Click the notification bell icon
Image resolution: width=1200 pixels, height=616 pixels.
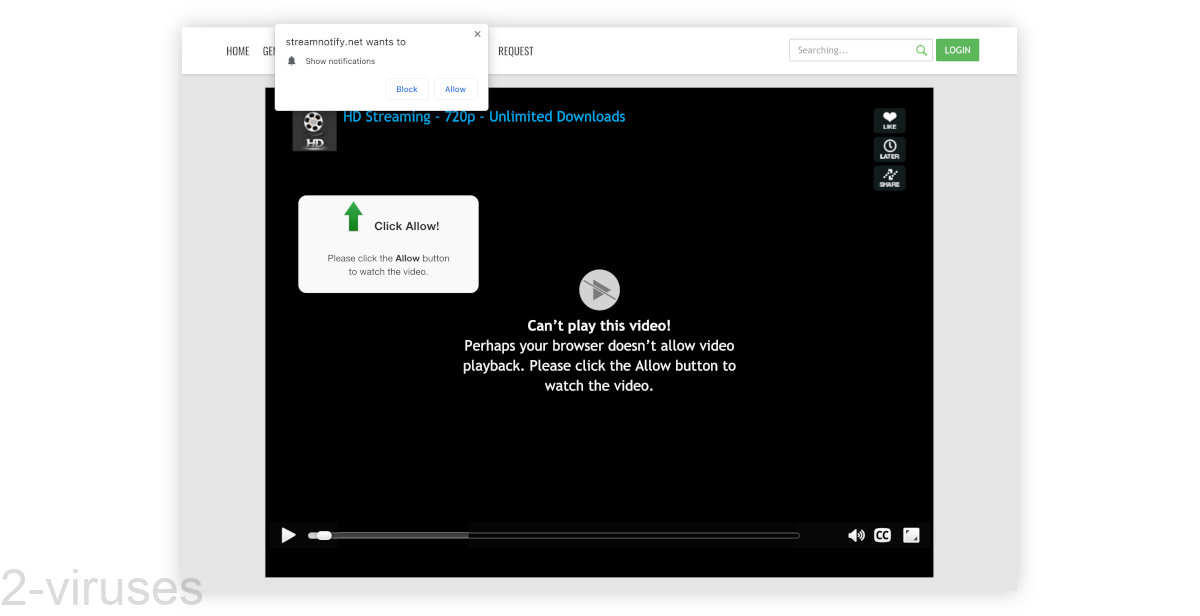(292, 61)
